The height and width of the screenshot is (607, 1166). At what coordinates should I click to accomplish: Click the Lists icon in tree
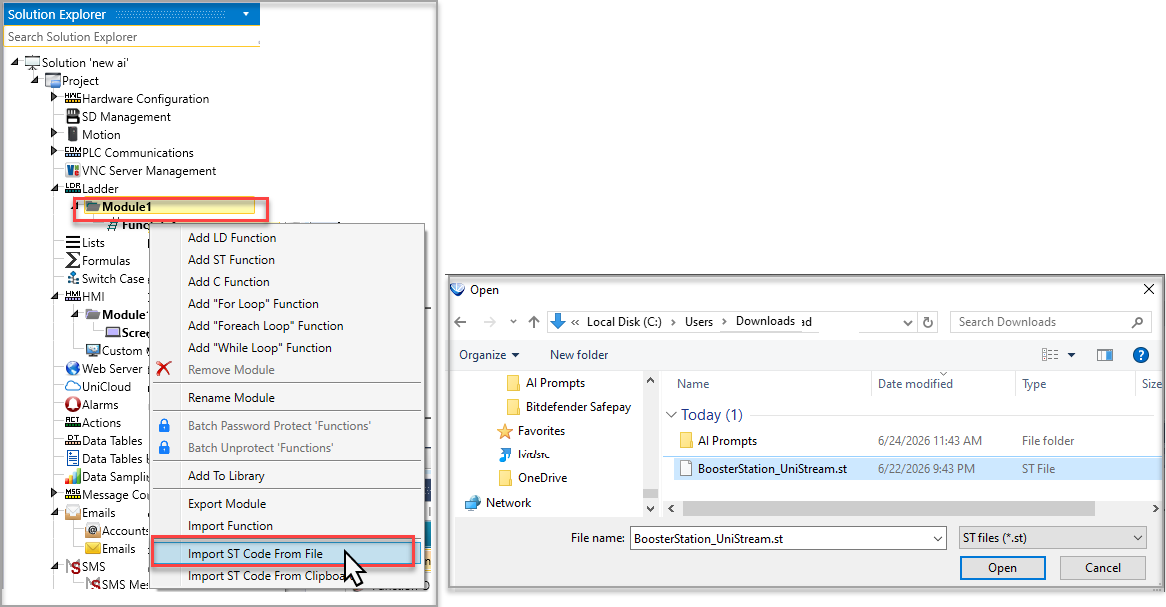72,243
